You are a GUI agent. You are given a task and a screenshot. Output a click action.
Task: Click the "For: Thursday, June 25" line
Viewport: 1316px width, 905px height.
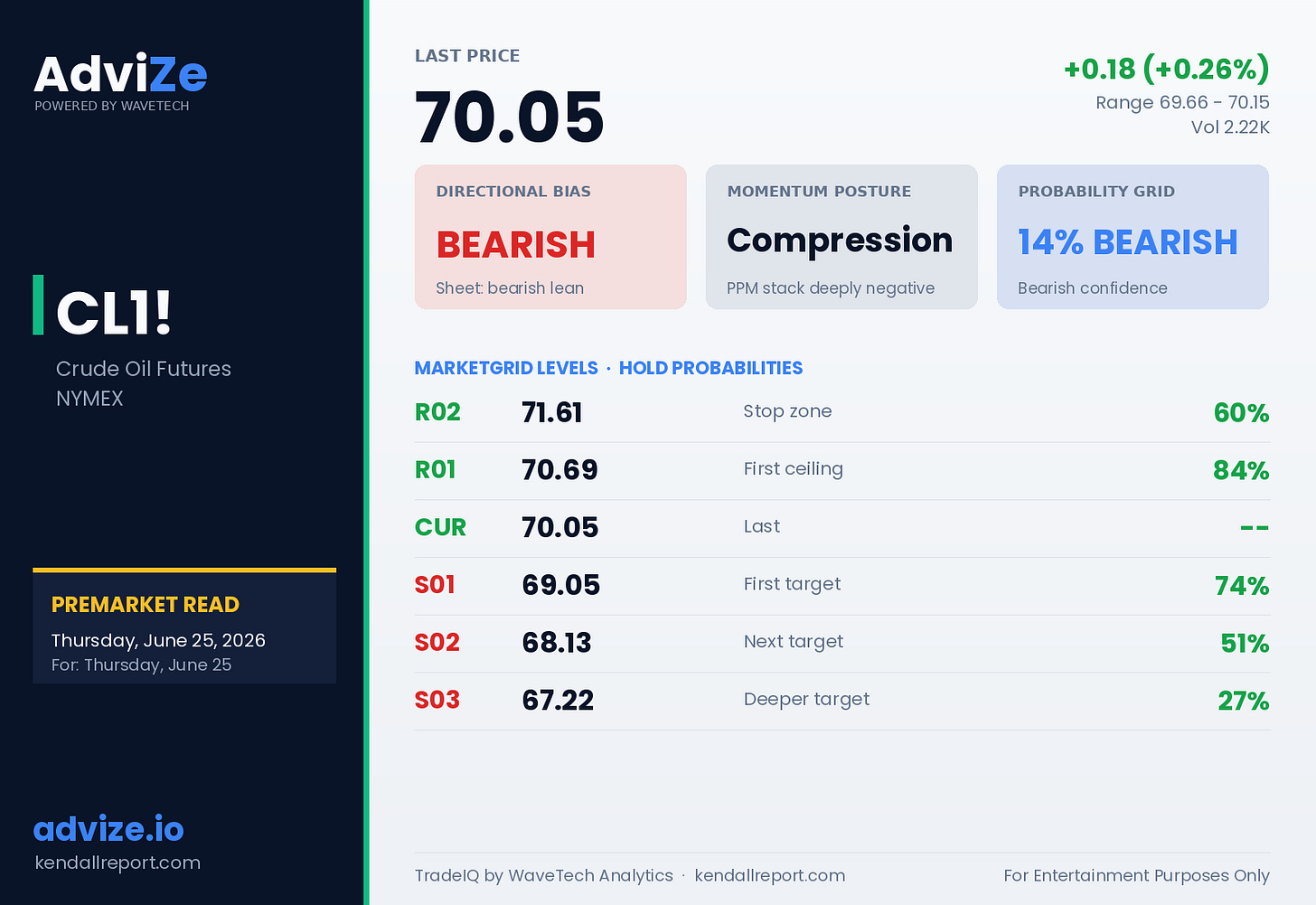pyautogui.click(x=141, y=665)
